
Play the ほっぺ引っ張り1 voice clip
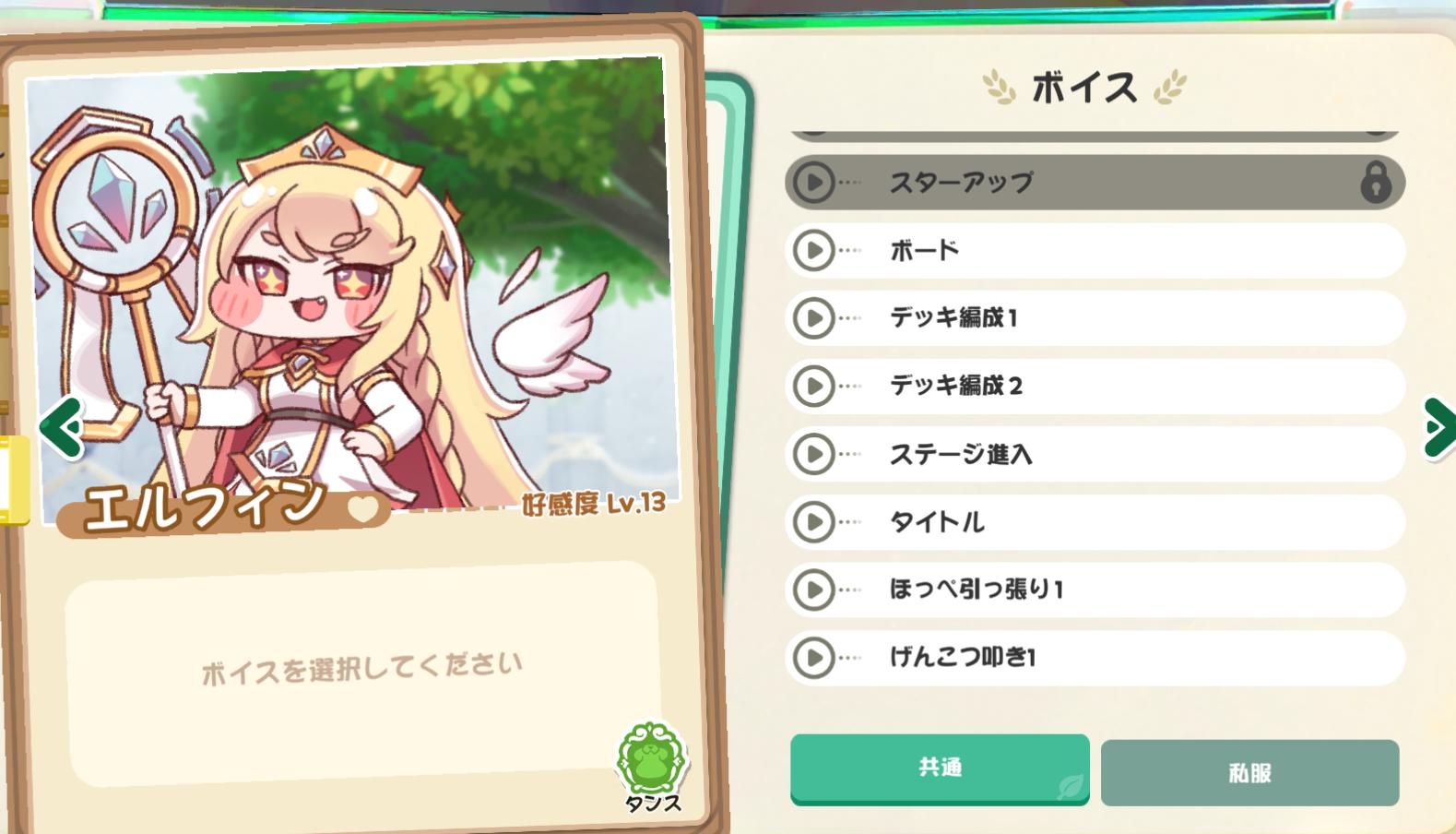click(813, 590)
